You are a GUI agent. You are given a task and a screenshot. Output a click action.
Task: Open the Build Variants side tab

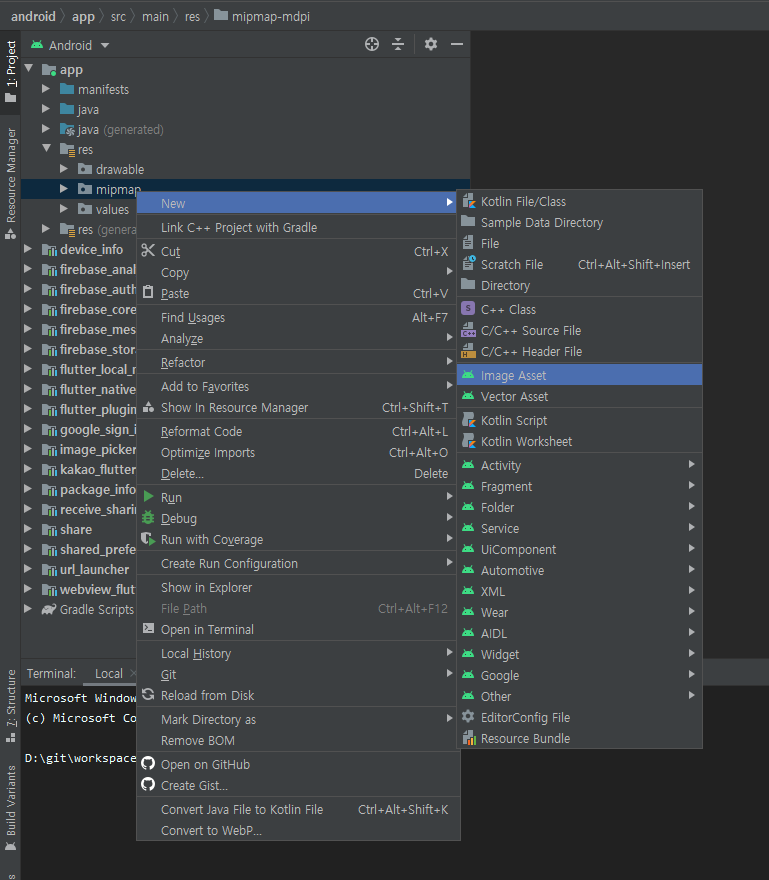pos(11,808)
